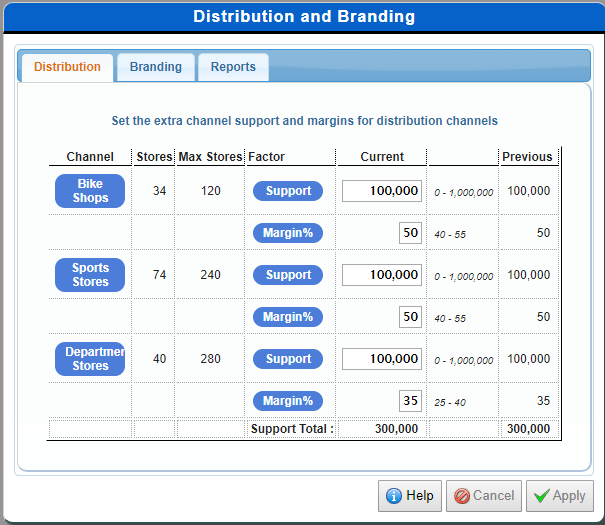Click the green checkmark on Apply

click(540, 496)
